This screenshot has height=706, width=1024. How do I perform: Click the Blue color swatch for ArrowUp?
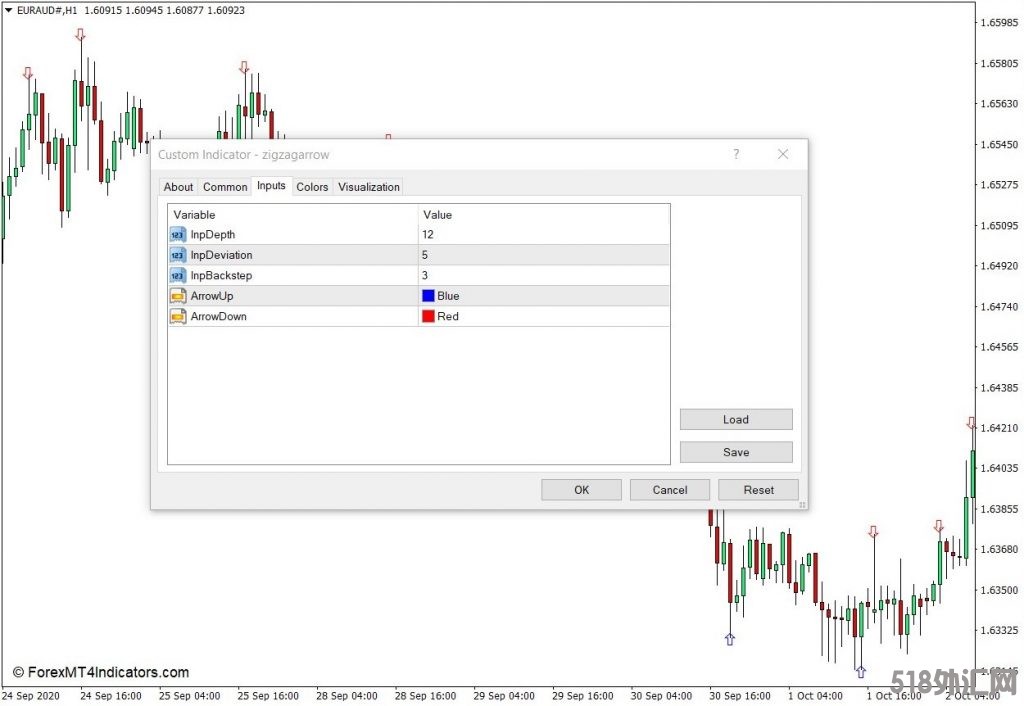point(428,296)
